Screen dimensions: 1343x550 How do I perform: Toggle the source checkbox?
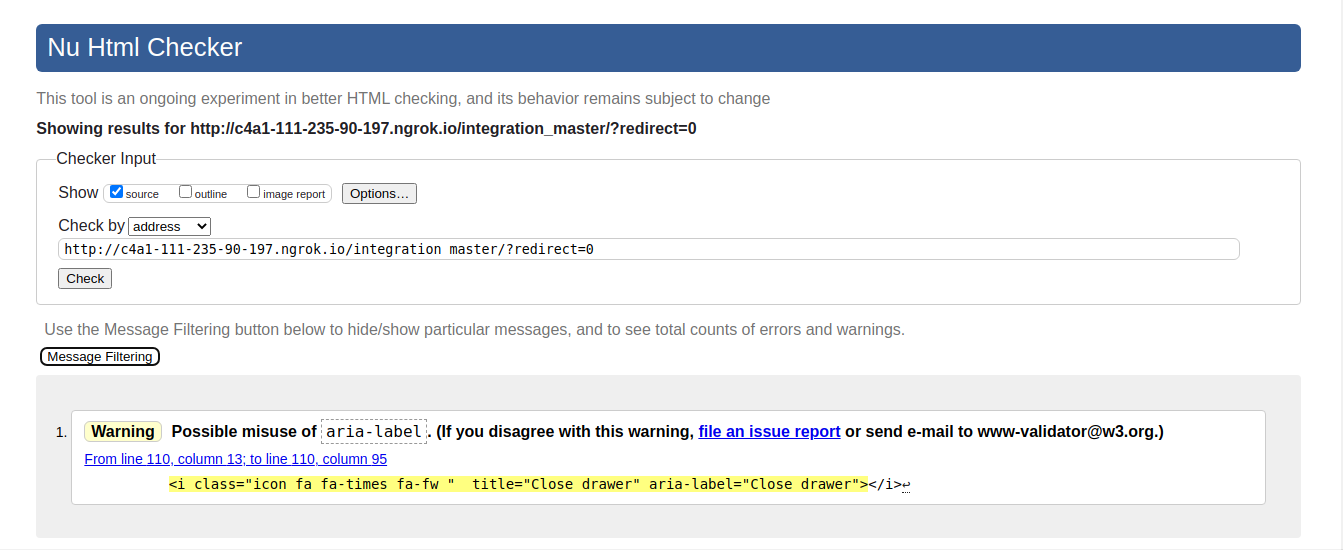click(x=117, y=192)
